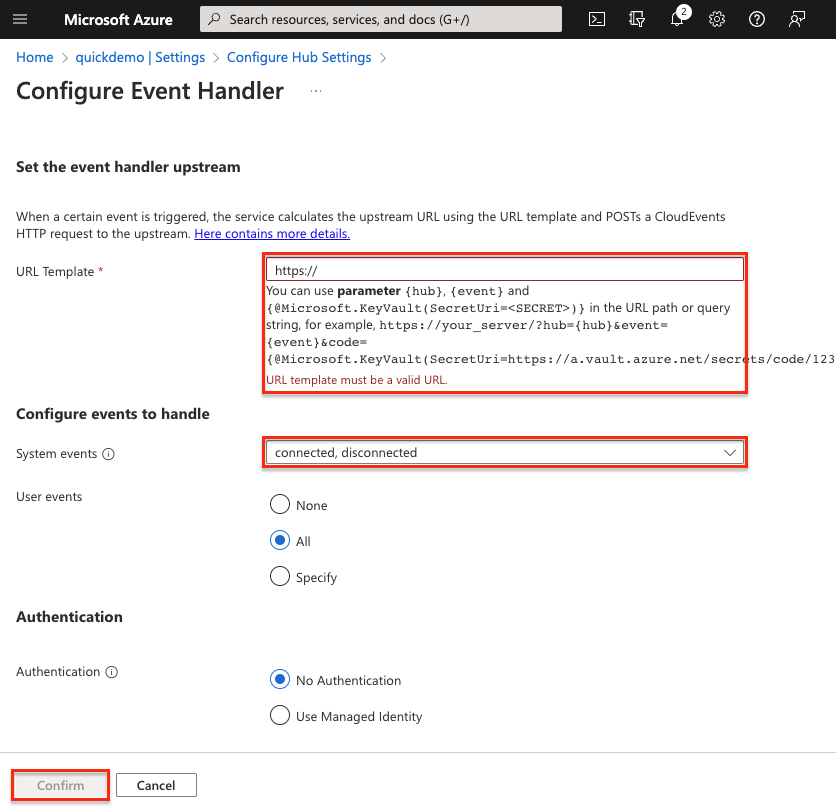Choose Specify for User events
The image size is (836, 812).
[280, 576]
